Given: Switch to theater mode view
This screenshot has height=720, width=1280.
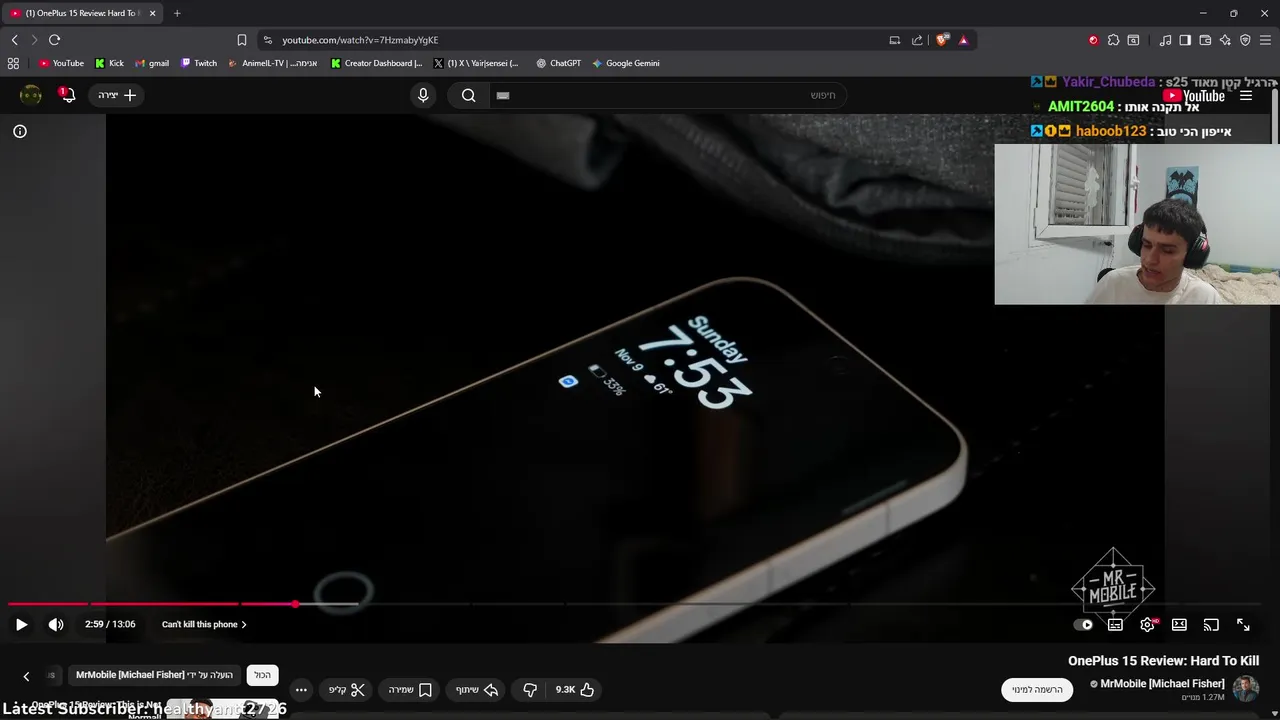Looking at the screenshot, I should pos(1179,625).
